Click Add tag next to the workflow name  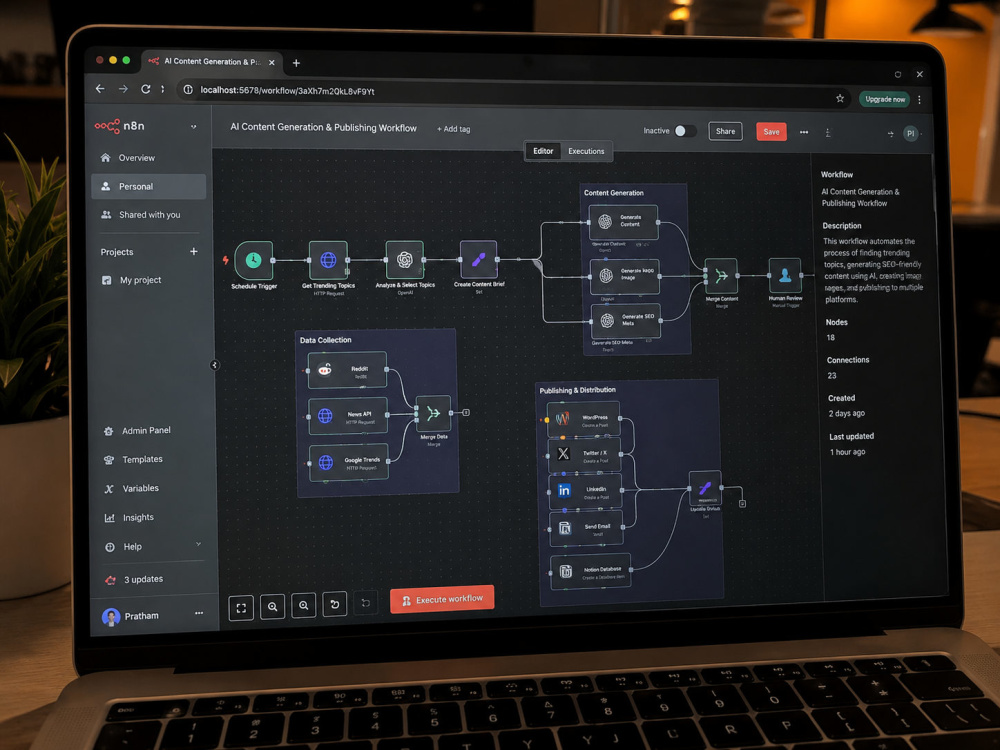click(x=453, y=129)
